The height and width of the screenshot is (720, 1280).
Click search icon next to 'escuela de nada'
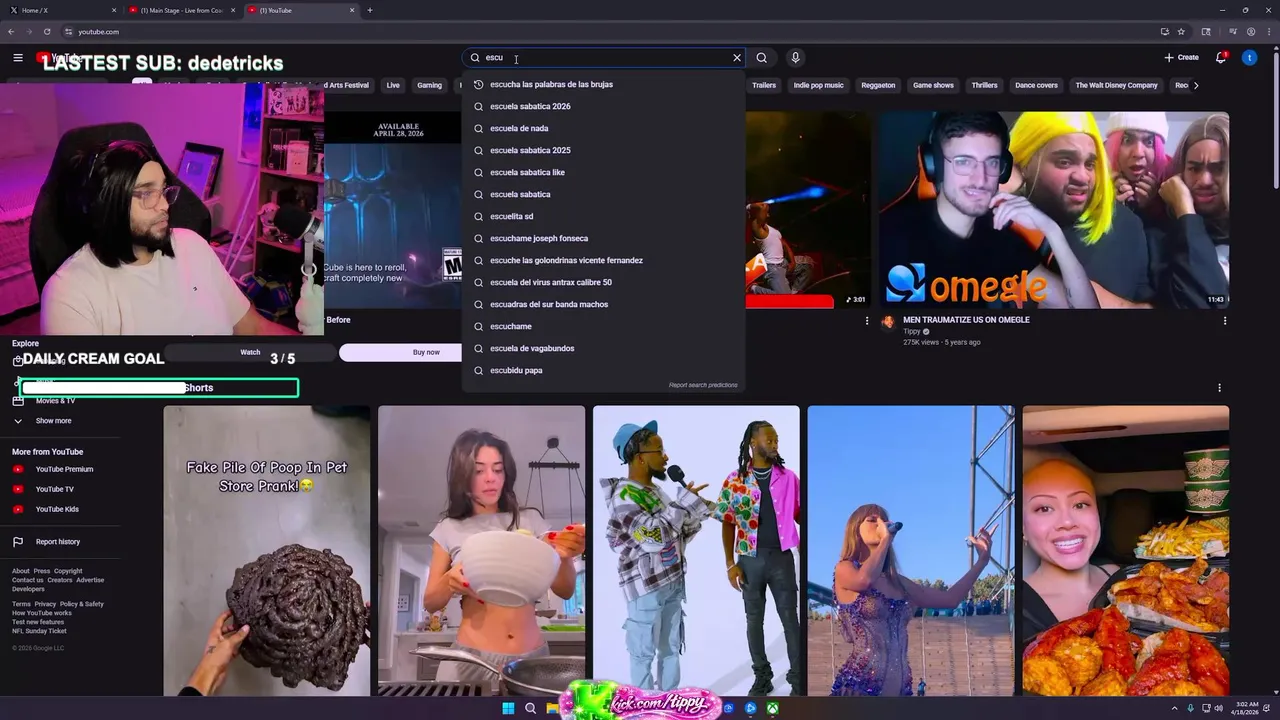tap(478, 128)
